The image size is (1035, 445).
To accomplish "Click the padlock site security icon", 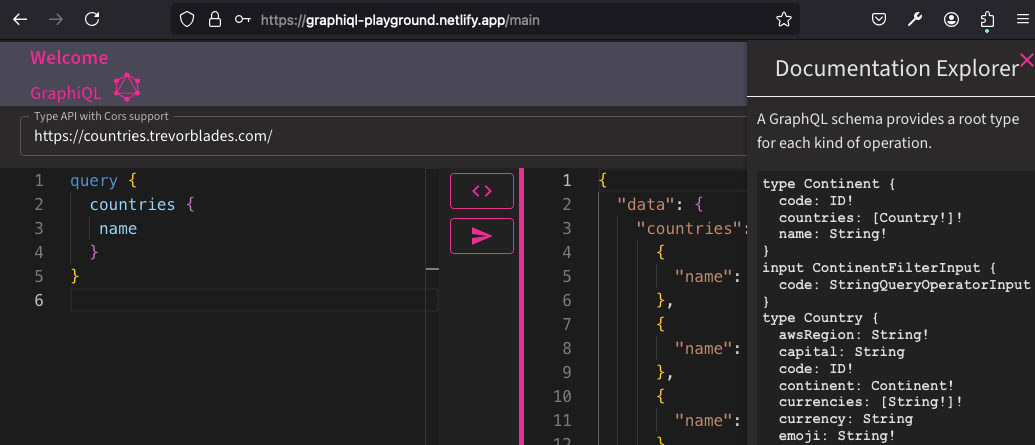I will click(x=214, y=20).
